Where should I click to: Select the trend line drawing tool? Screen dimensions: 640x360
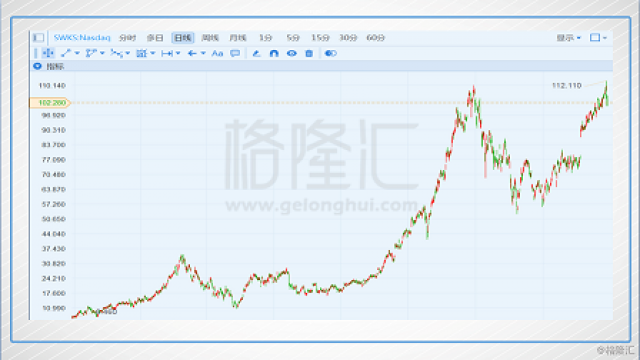[x=66, y=53]
